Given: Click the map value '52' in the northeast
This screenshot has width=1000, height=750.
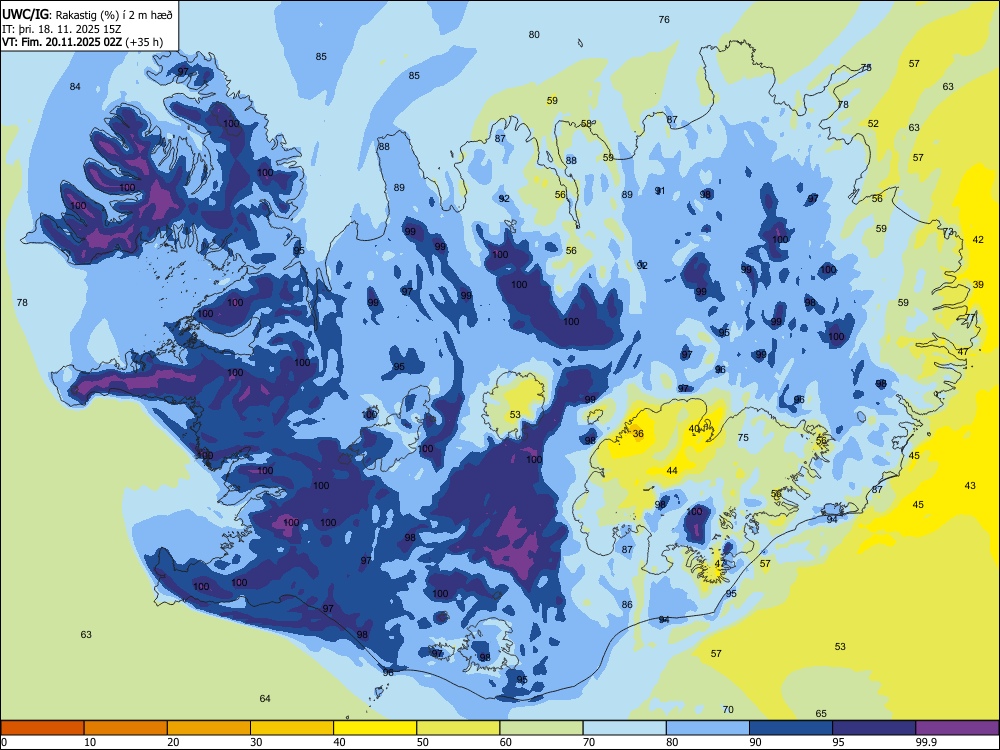Looking at the screenshot, I should coord(872,124).
